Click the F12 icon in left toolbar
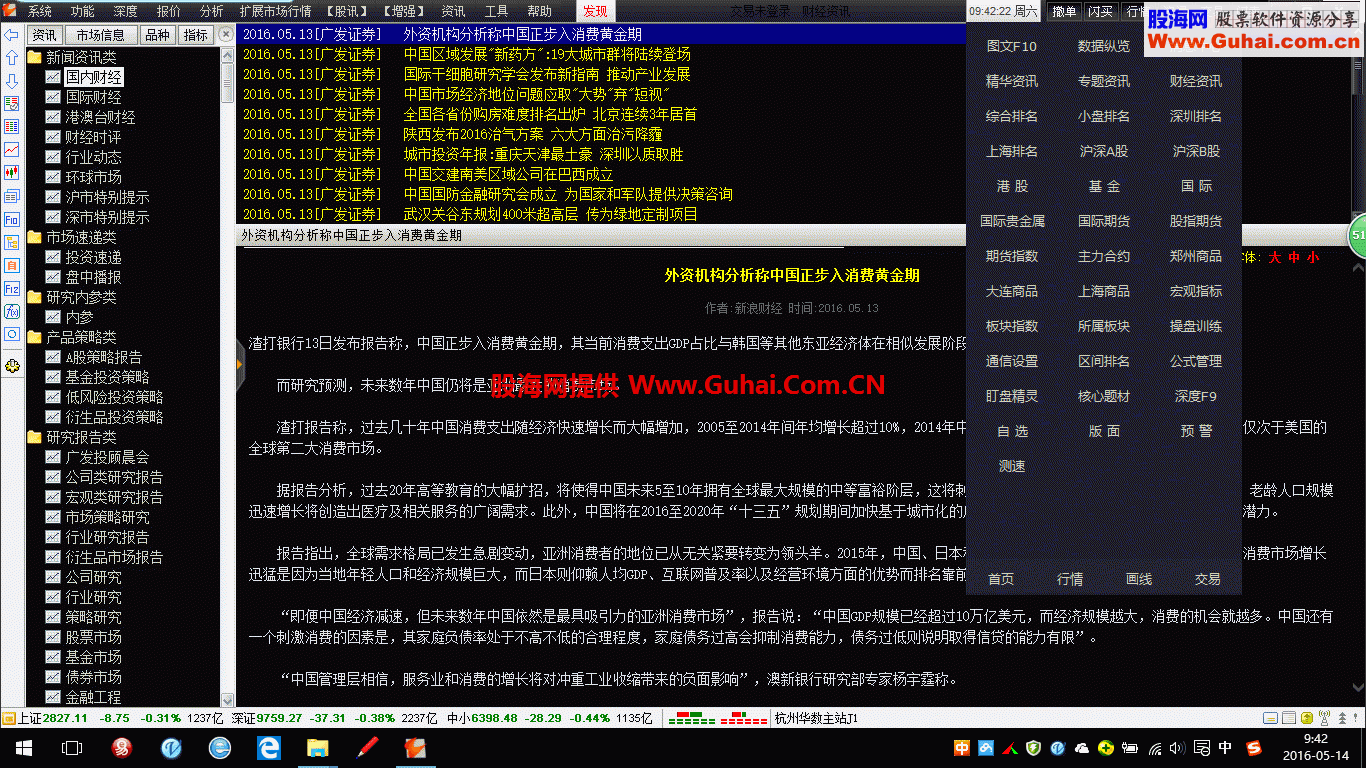Image resolution: width=1366 pixels, height=768 pixels. pos(11,288)
